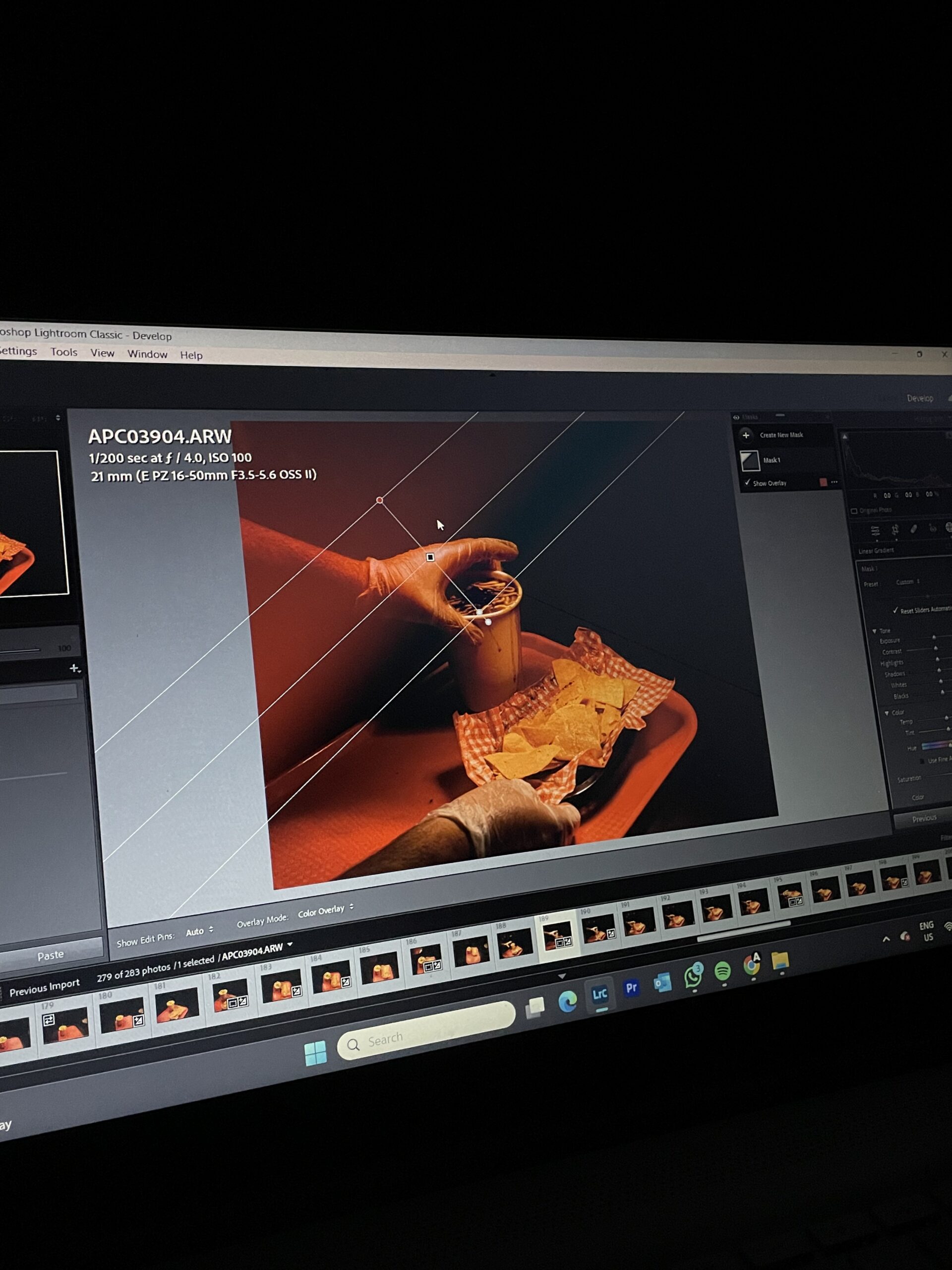Viewport: 952px width, 1270px height.
Task: Collapse the Tone section triangle
Action: 875,631
